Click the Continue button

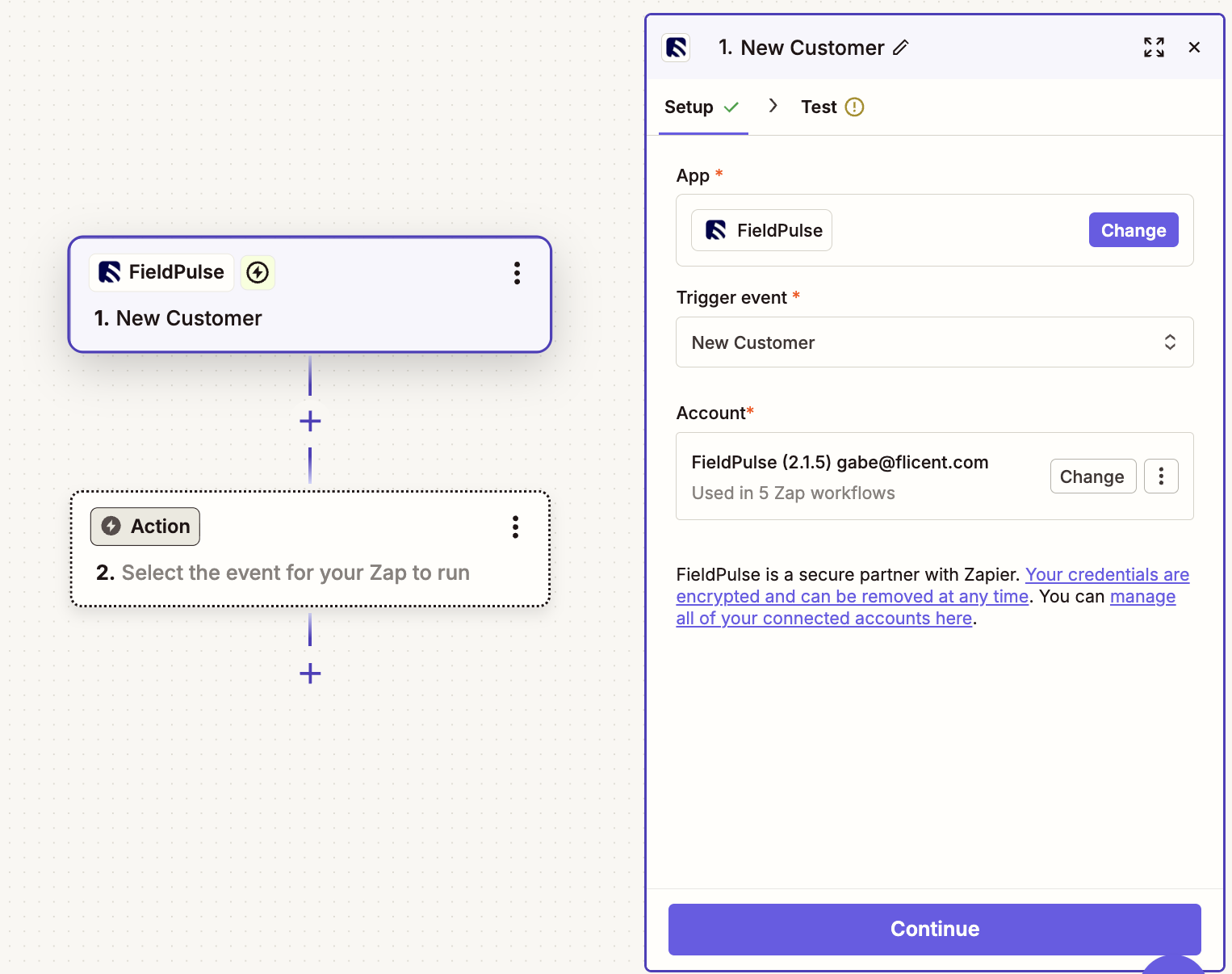pyautogui.click(x=934, y=929)
